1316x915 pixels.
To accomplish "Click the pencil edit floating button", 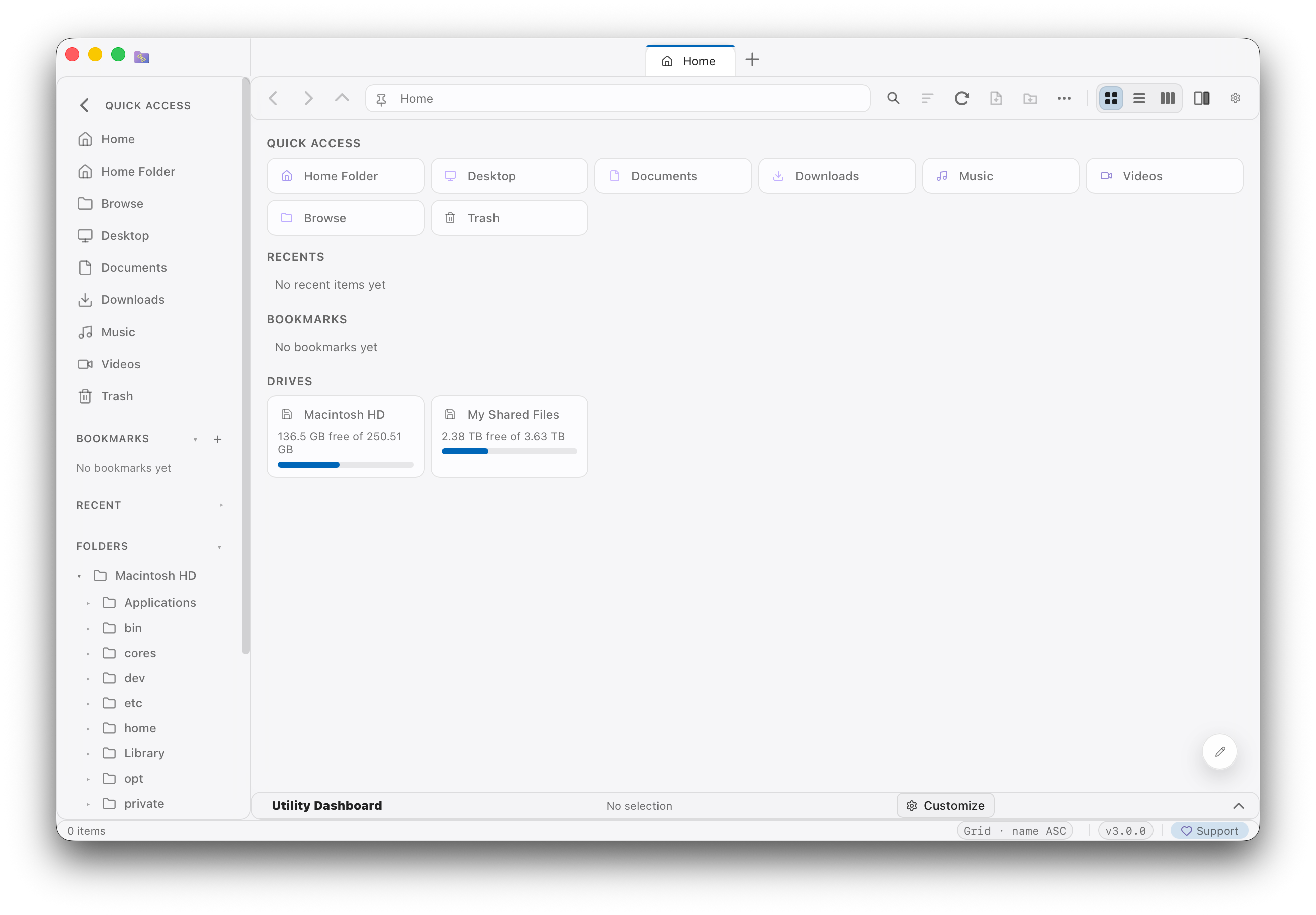I will (x=1220, y=751).
